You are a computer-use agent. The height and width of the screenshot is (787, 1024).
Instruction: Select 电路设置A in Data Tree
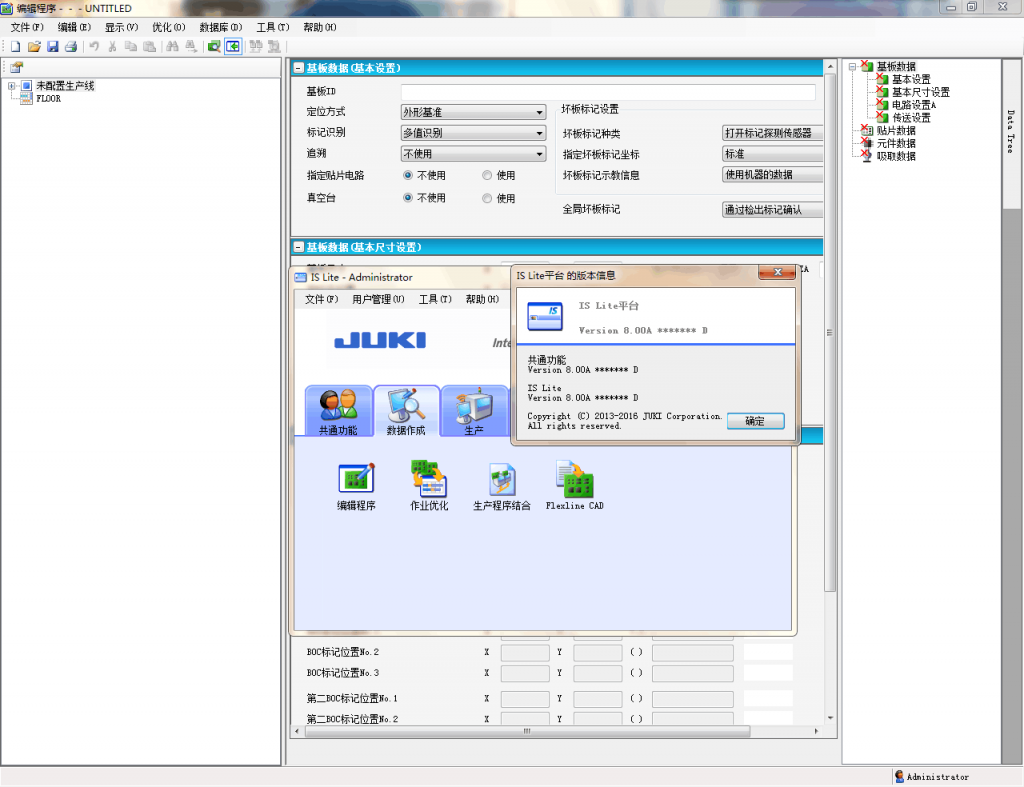[914, 104]
